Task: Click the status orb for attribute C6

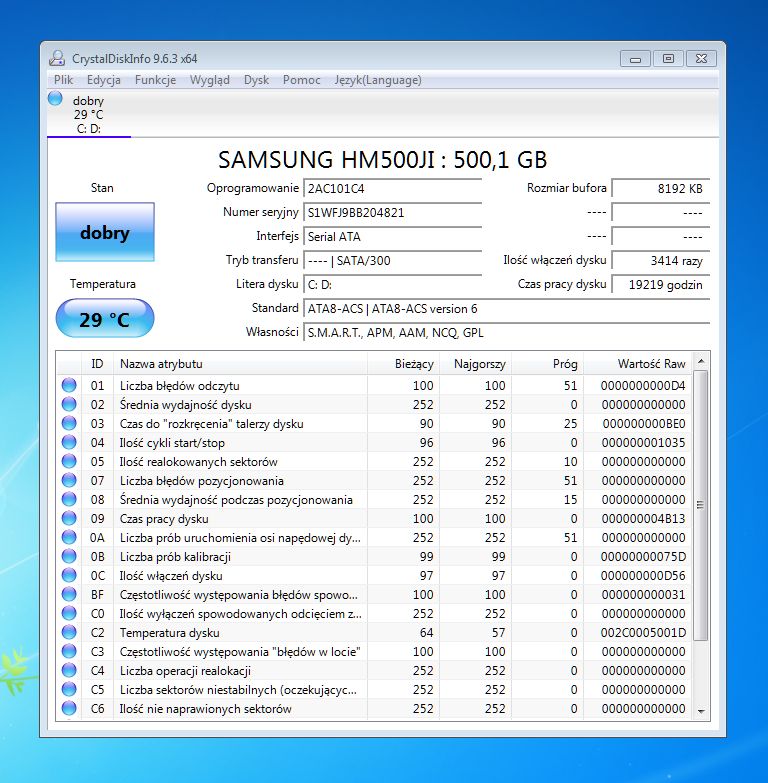Action: 69,708
